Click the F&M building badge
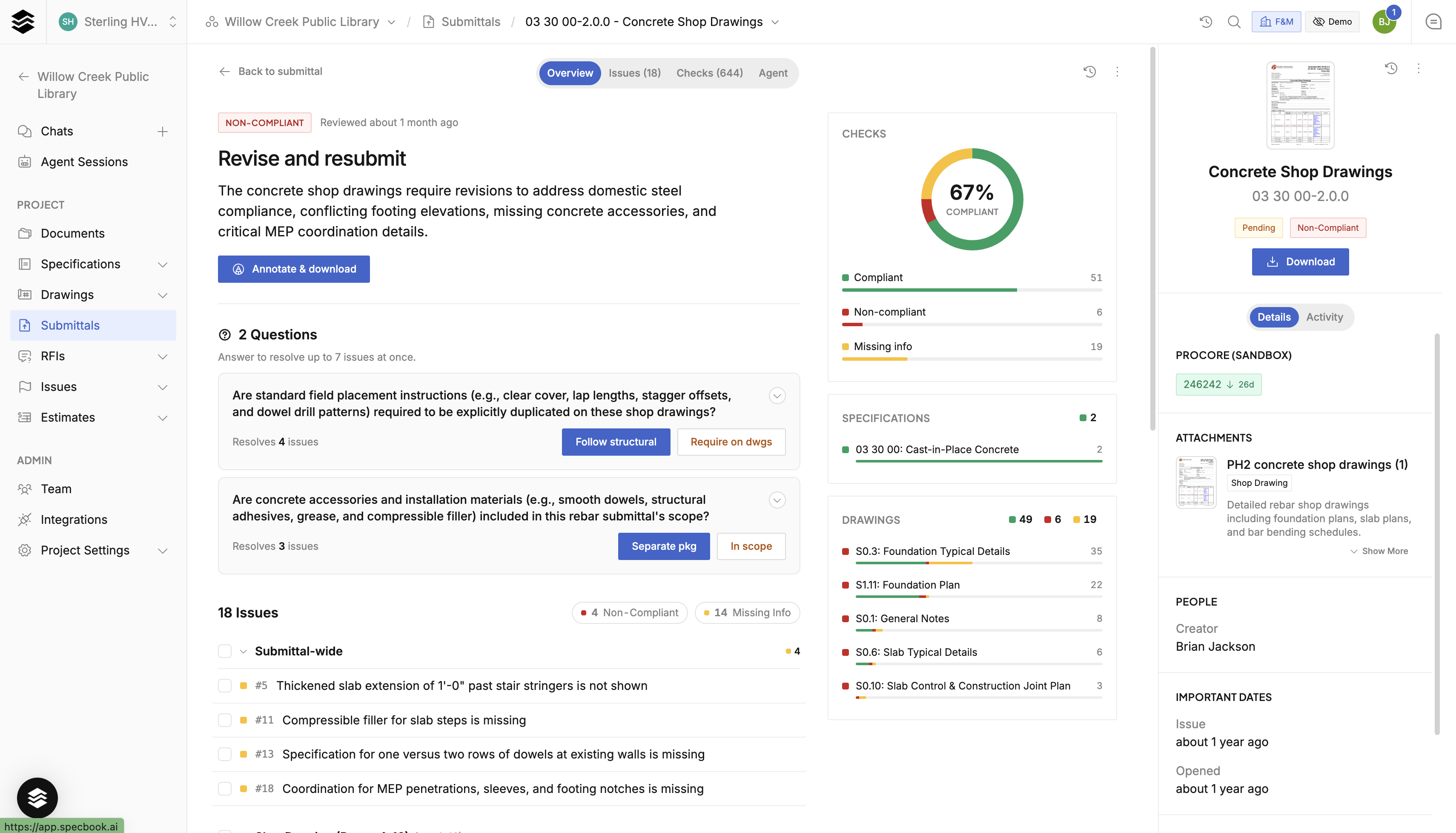The width and height of the screenshot is (1456, 833). tap(1276, 22)
